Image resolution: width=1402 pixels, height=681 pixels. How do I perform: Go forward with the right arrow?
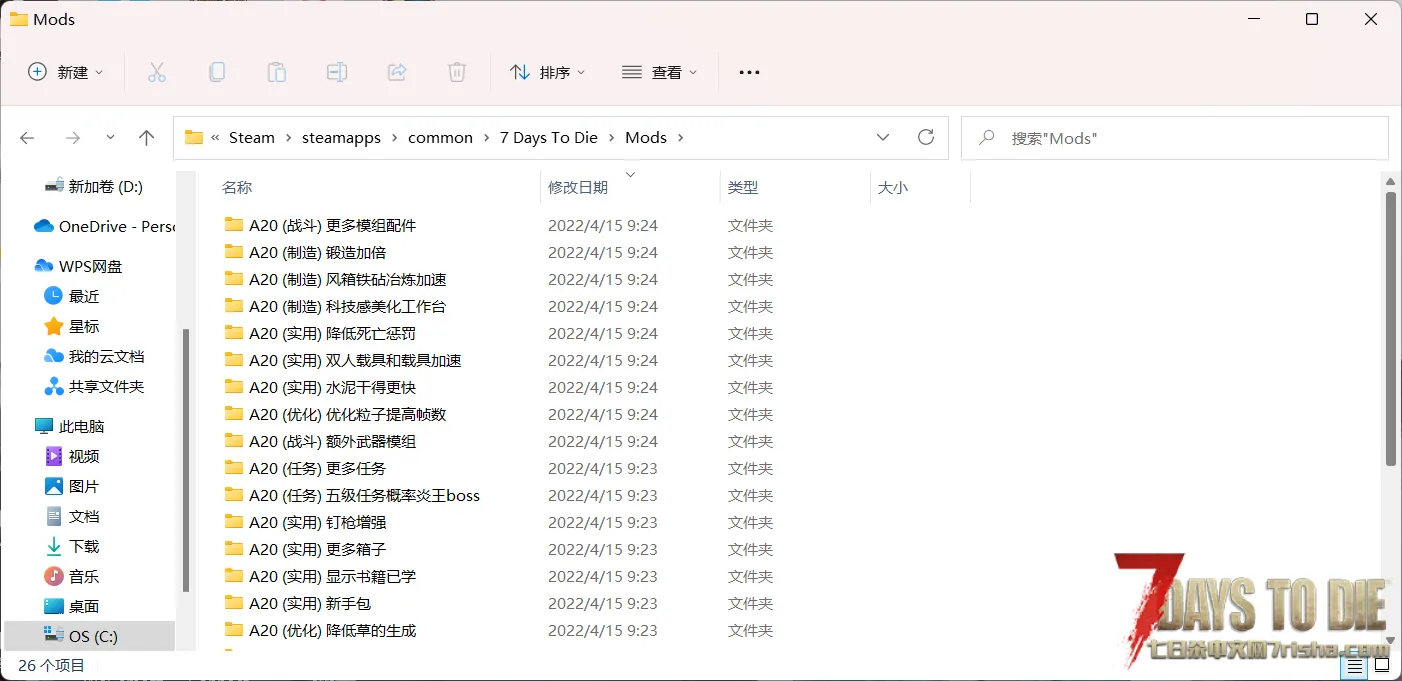coord(72,138)
